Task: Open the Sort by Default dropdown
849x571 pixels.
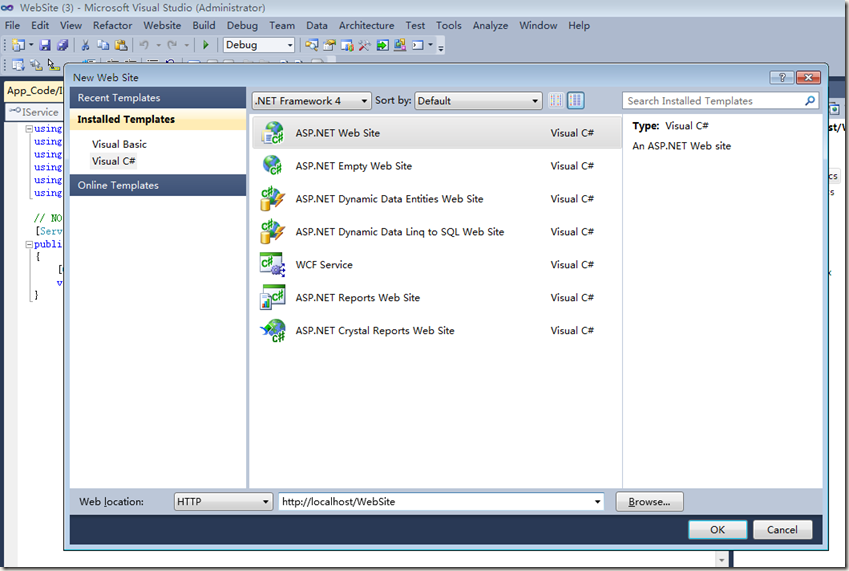Action: (x=479, y=101)
